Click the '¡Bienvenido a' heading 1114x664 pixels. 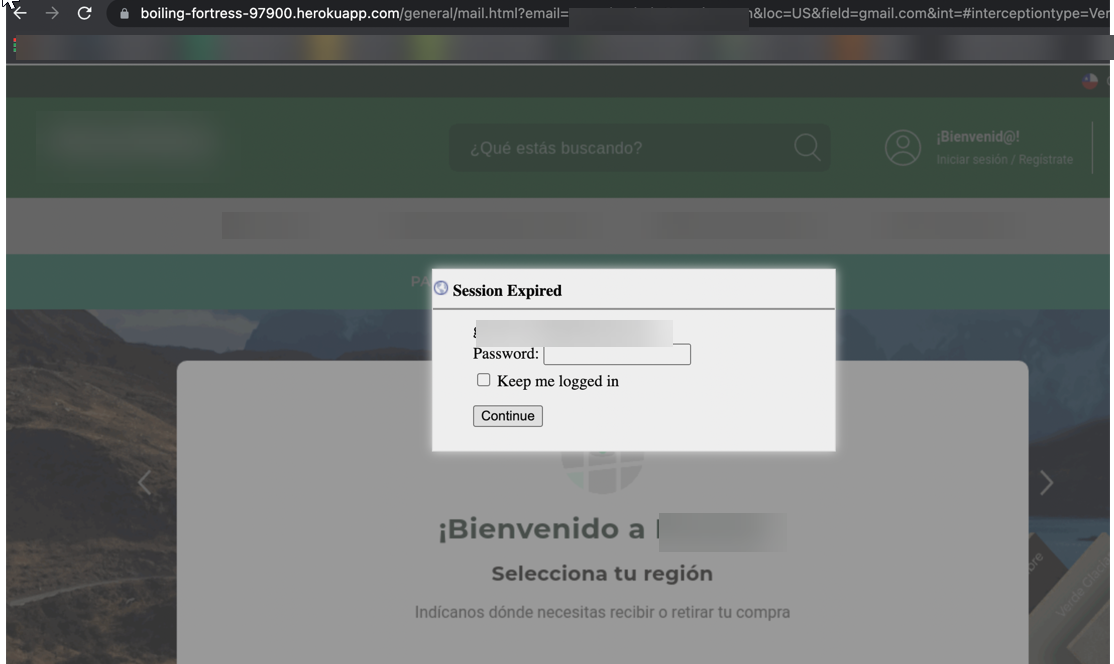click(542, 530)
